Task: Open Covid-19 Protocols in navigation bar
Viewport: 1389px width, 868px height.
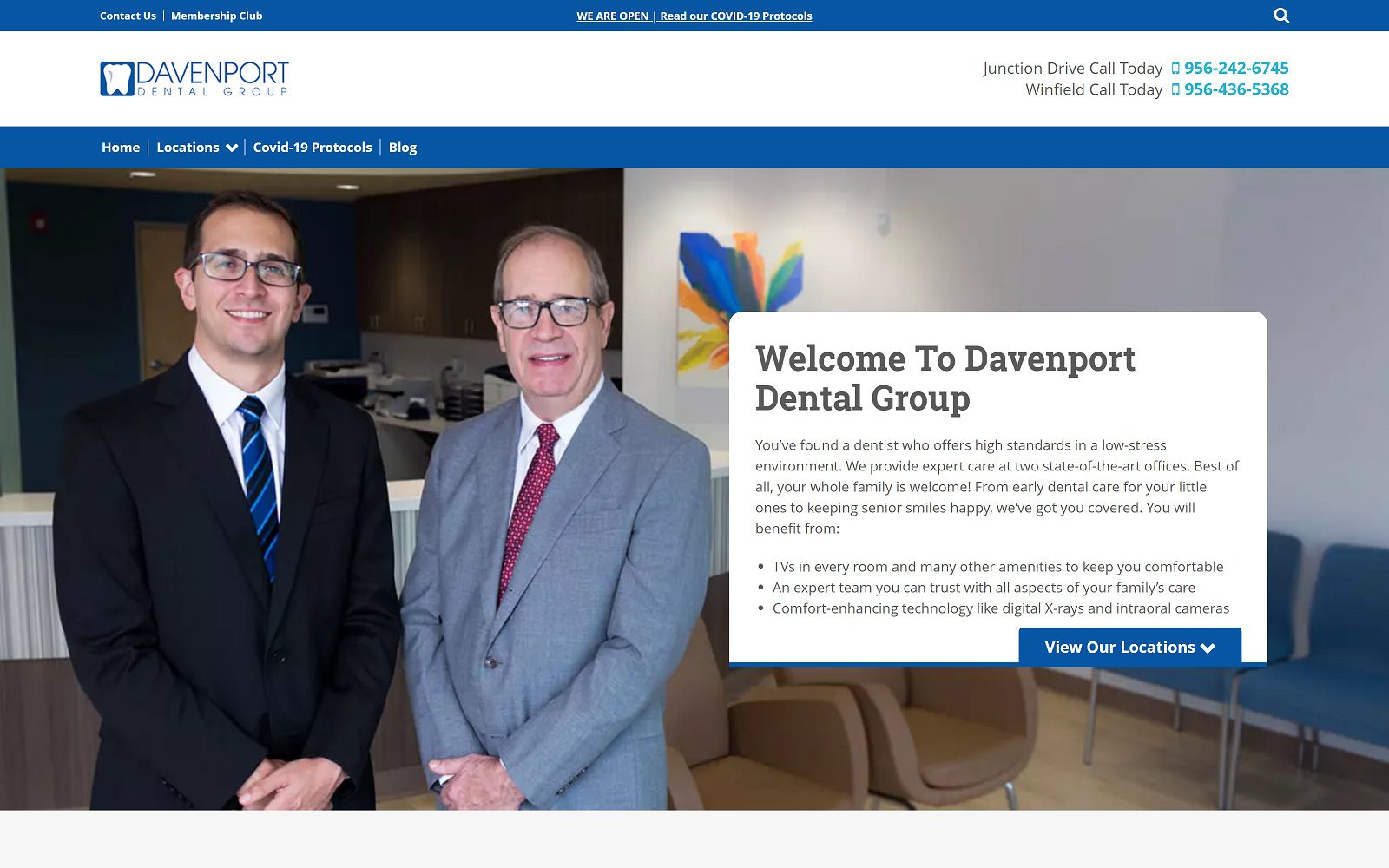Action: pos(313,148)
